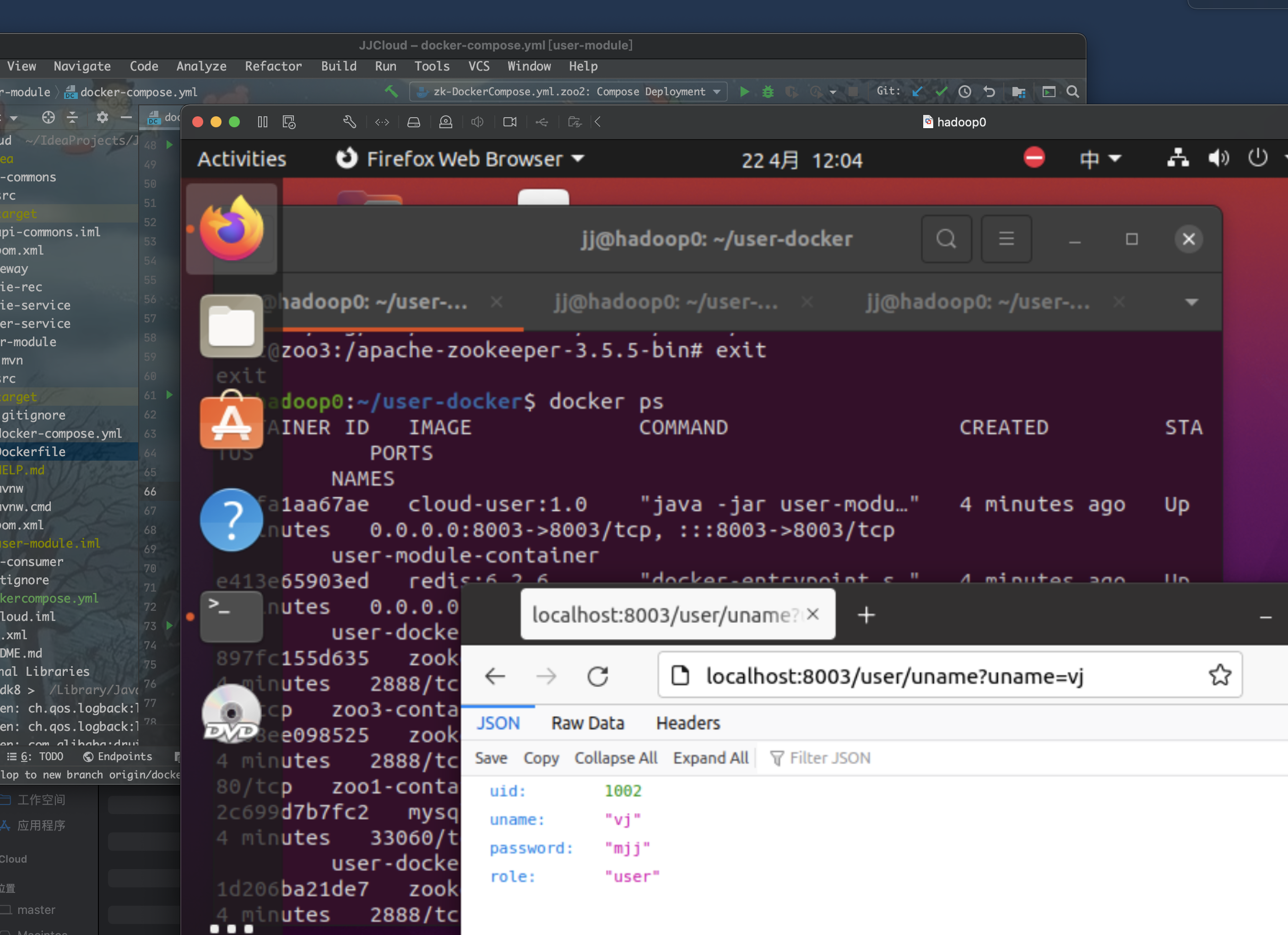The height and width of the screenshot is (935, 1288).
Task: Click Copy to copy the JSON response
Action: [x=540, y=758]
